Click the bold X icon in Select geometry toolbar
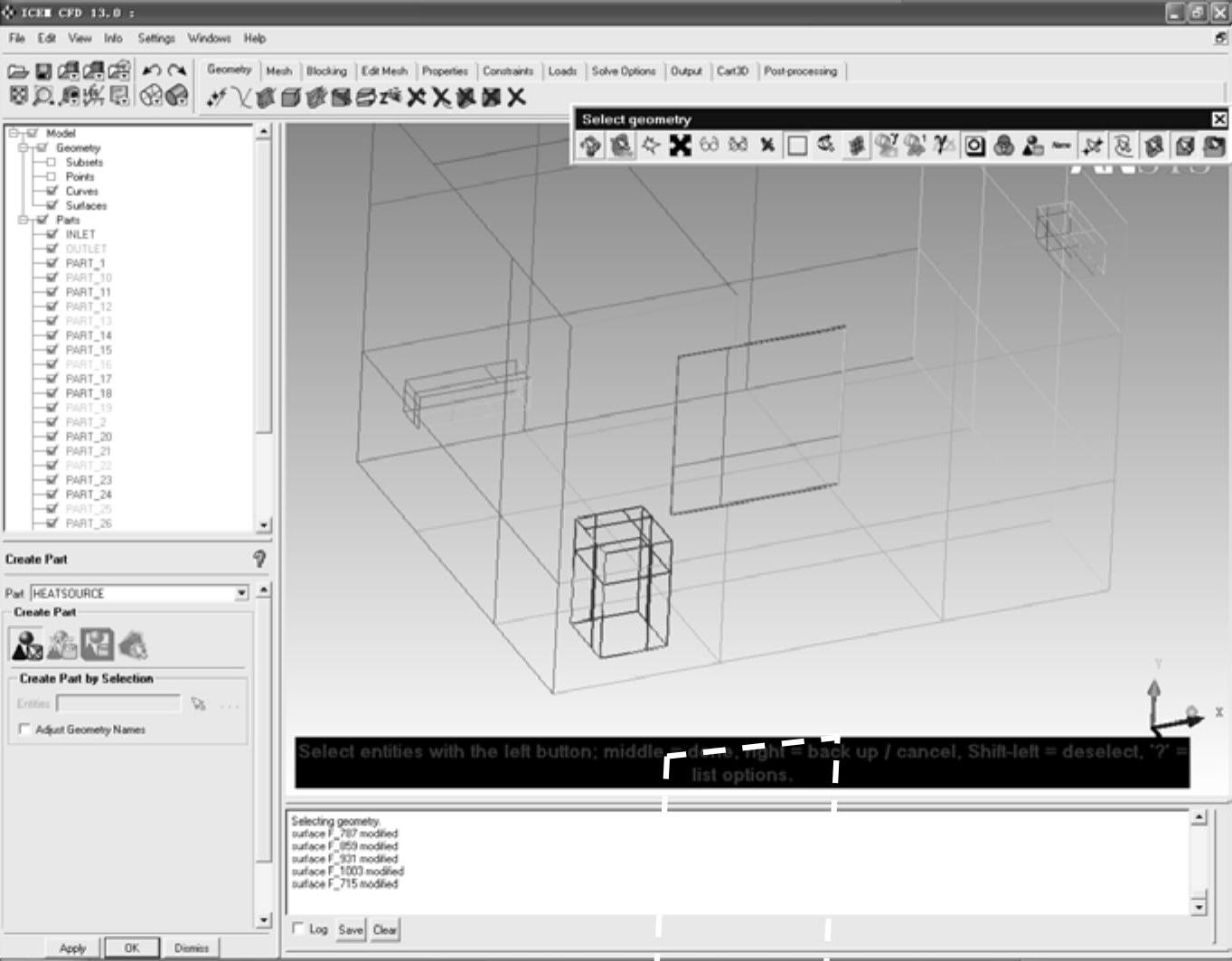Screen dimensions: 1232x961 click(680, 145)
